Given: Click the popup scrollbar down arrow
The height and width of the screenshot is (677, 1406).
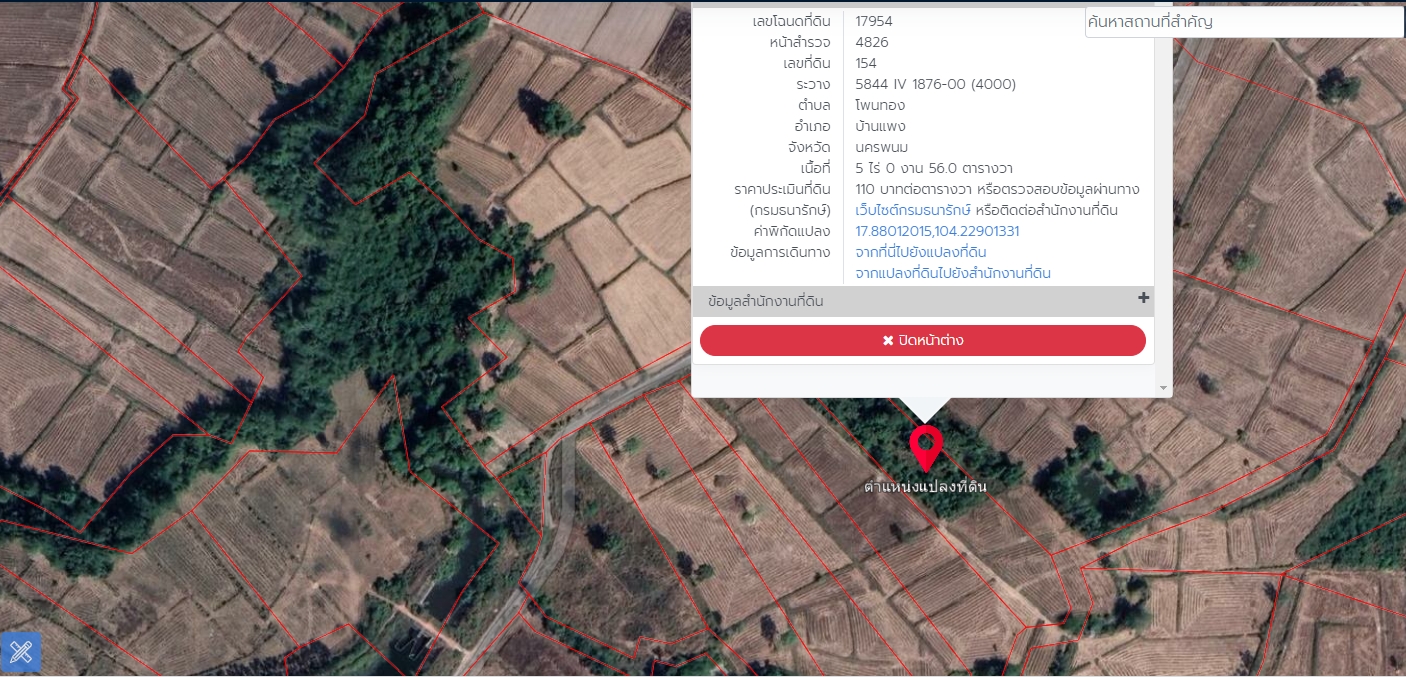Looking at the screenshot, I should point(1162,387).
